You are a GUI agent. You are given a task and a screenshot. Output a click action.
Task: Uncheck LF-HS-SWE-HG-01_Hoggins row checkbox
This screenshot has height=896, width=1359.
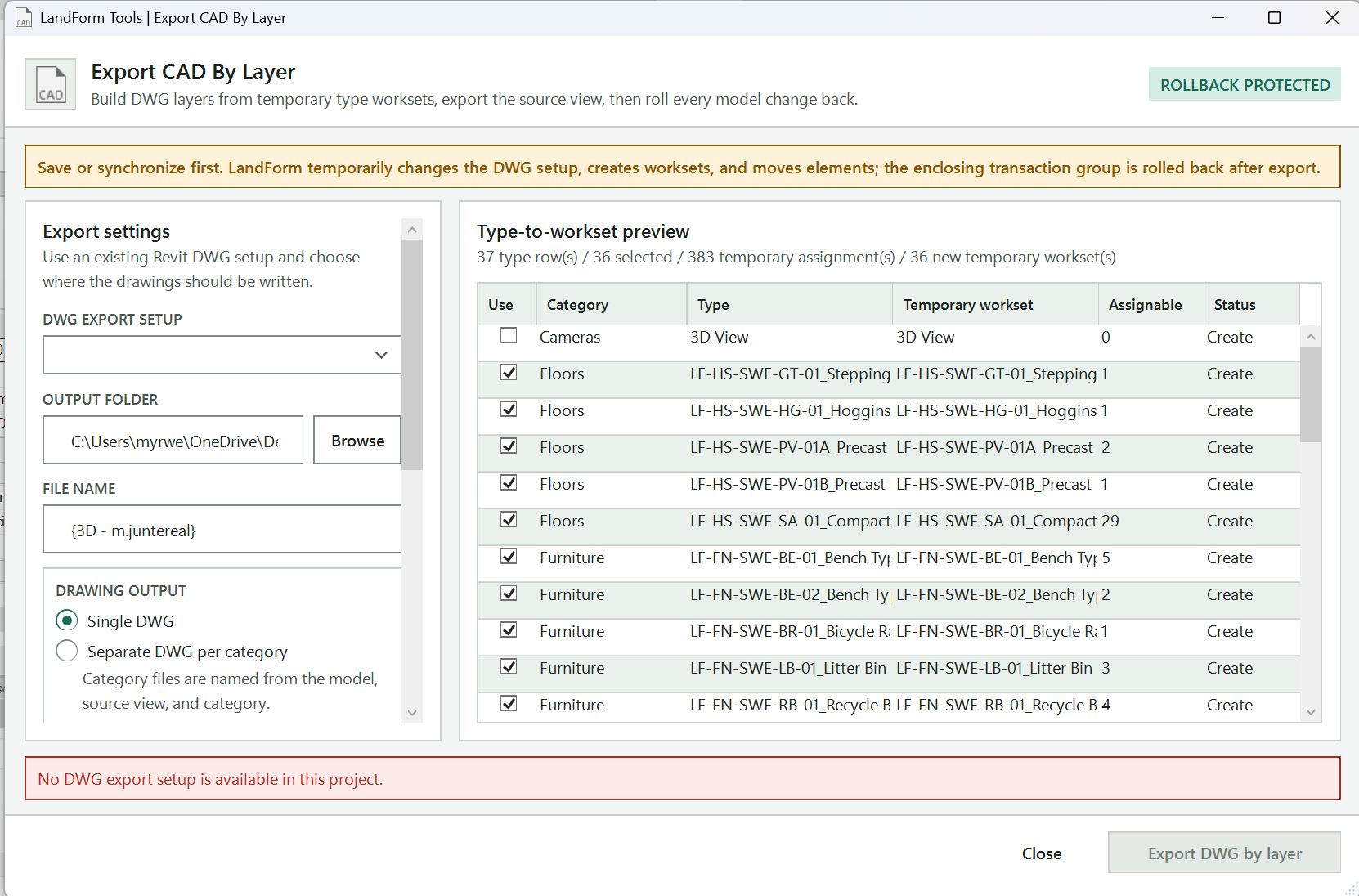tap(509, 410)
